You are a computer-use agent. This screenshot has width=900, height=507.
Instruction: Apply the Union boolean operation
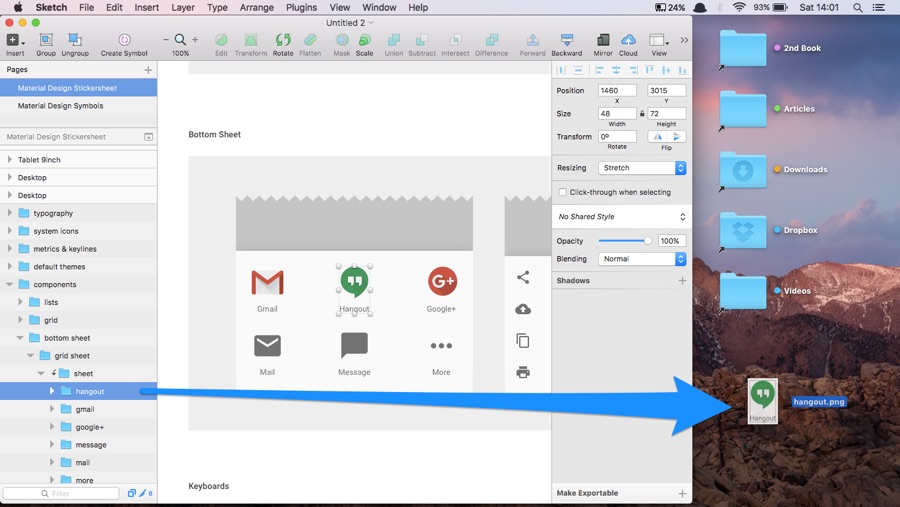point(394,44)
